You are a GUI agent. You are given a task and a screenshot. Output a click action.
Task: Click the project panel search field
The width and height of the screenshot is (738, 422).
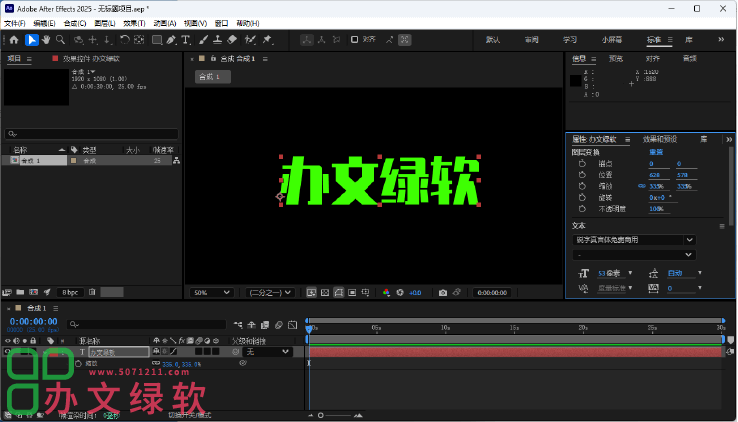[x=92, y=134]
